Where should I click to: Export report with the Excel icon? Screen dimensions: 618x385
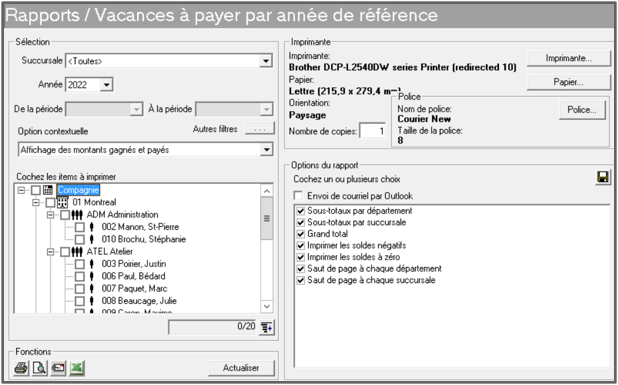point(77,368)
